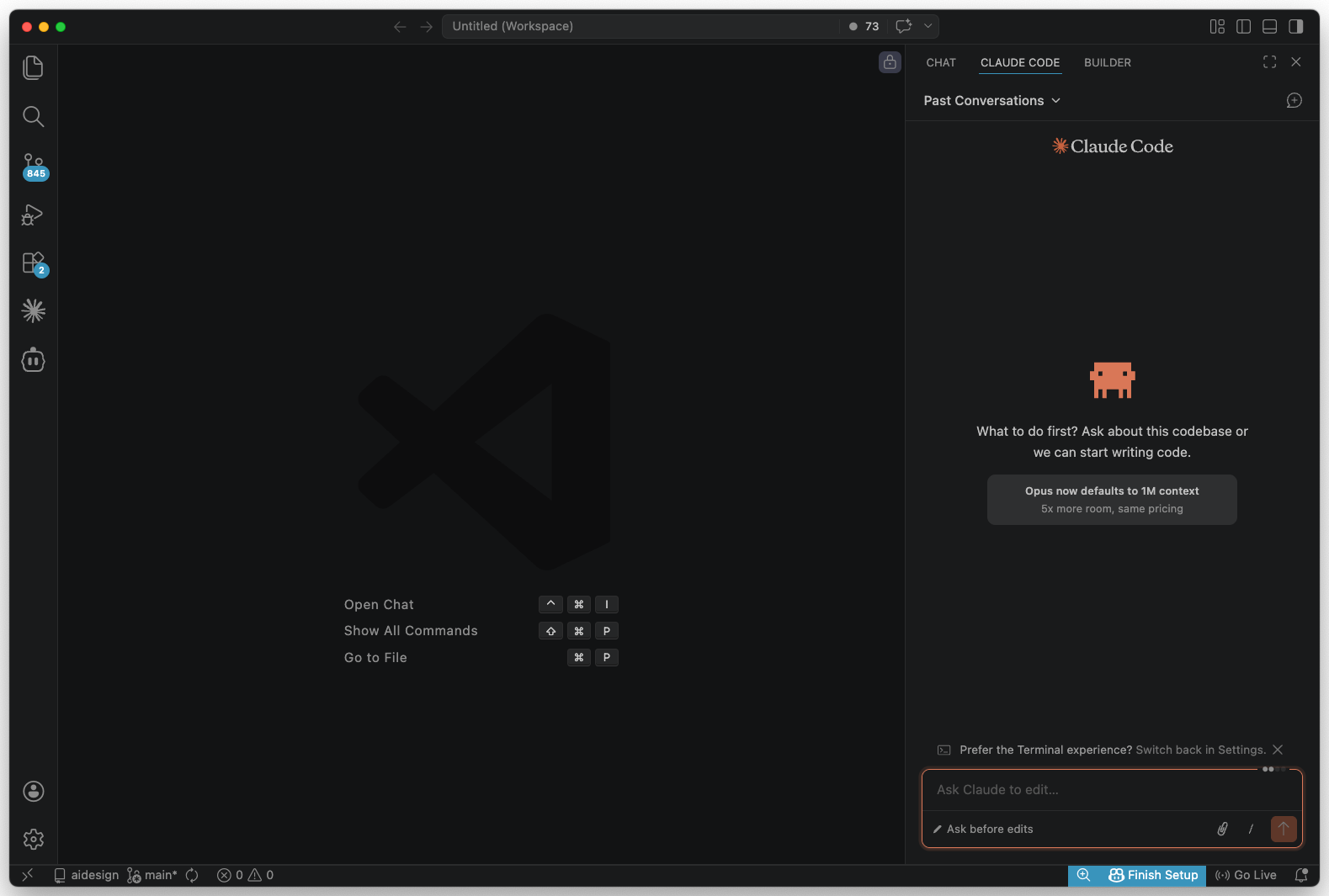Click the zoom magnifier status bar icon
The height and width of the screenshot is (896, 1329).
(x=1084, y=875)
